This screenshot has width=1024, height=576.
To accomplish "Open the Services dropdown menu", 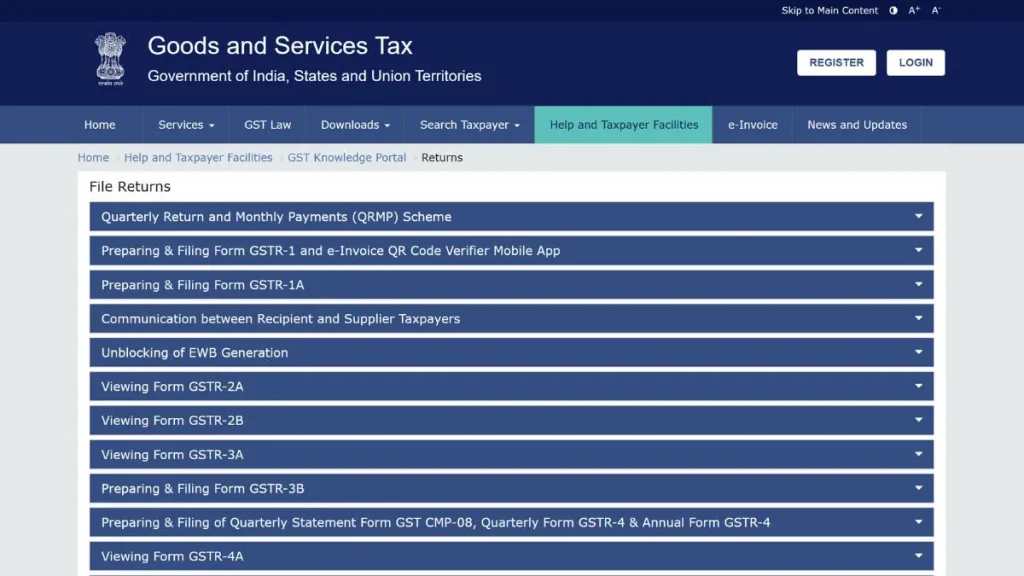I will [x=185, y=124].
